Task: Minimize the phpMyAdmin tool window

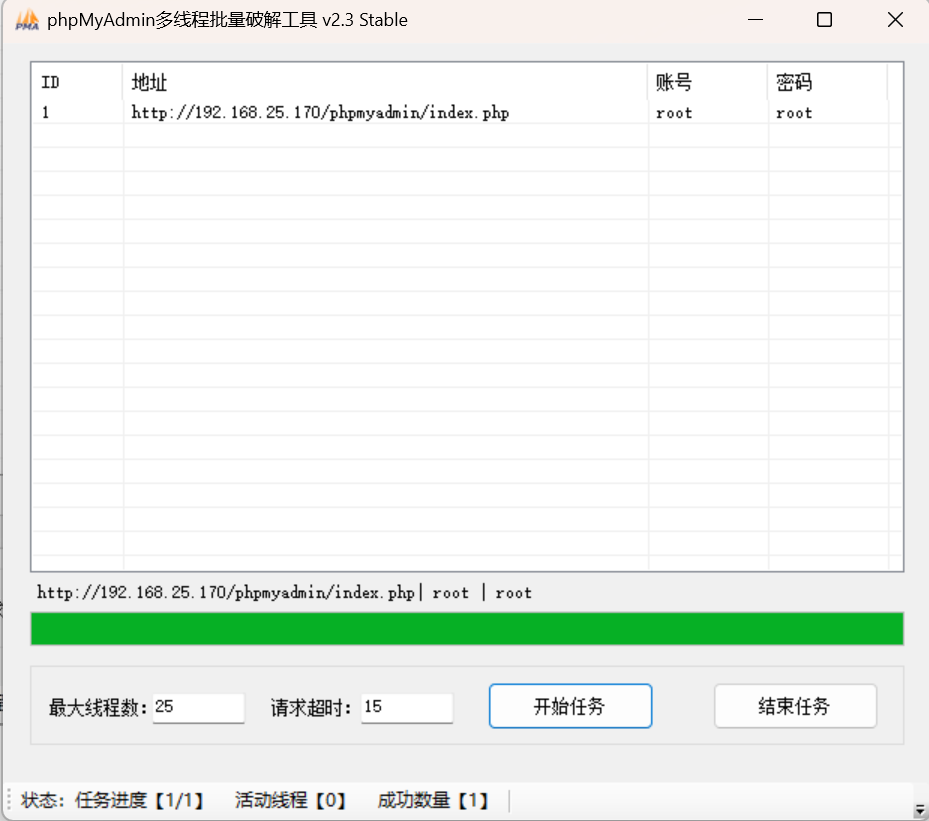Action: (x=755, y=20)
